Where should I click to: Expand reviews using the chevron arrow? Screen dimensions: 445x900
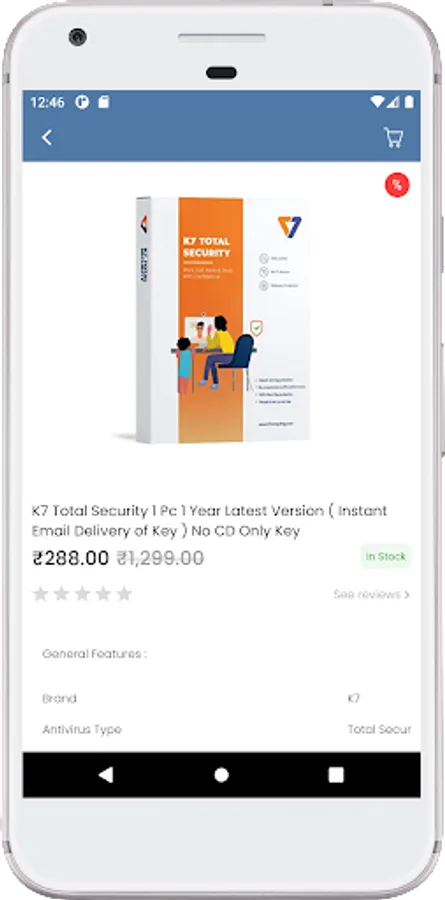point(407,595)
